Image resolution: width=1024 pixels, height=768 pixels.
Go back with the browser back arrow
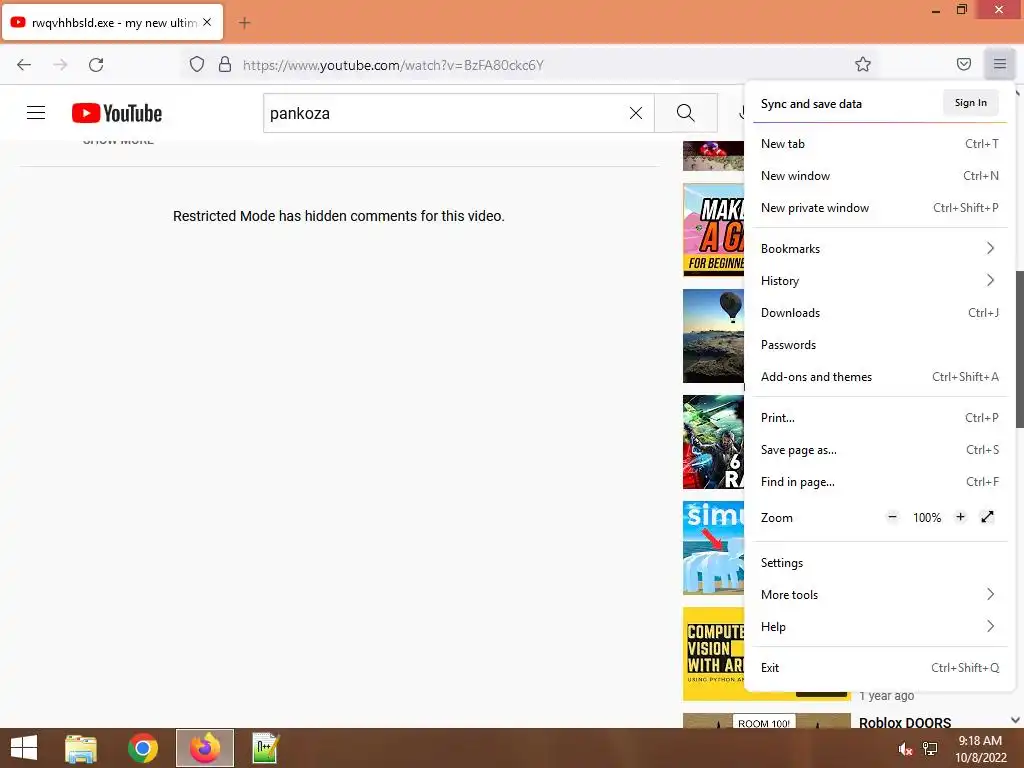pos(24,65)
